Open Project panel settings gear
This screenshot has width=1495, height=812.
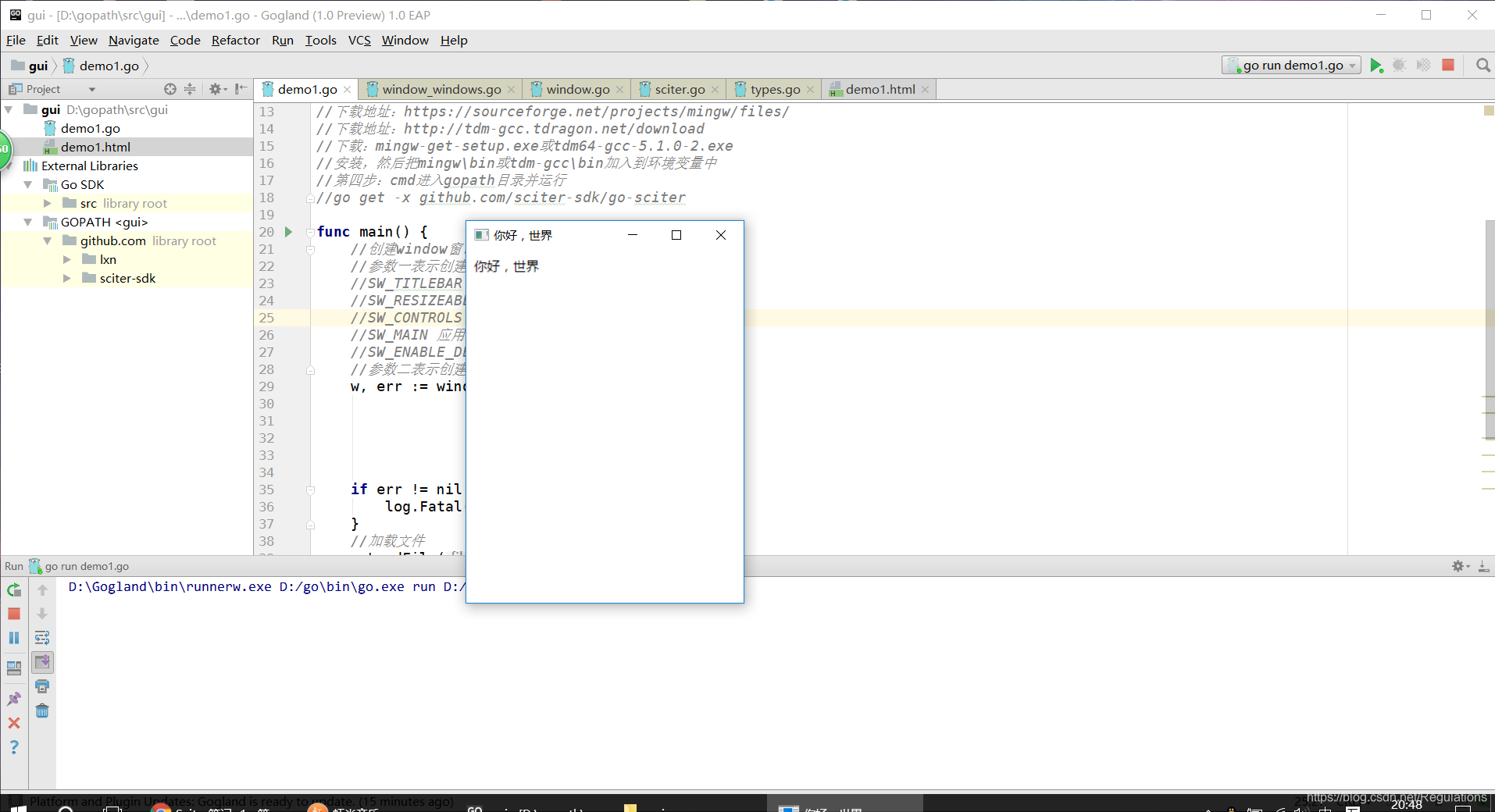point(216,89)
